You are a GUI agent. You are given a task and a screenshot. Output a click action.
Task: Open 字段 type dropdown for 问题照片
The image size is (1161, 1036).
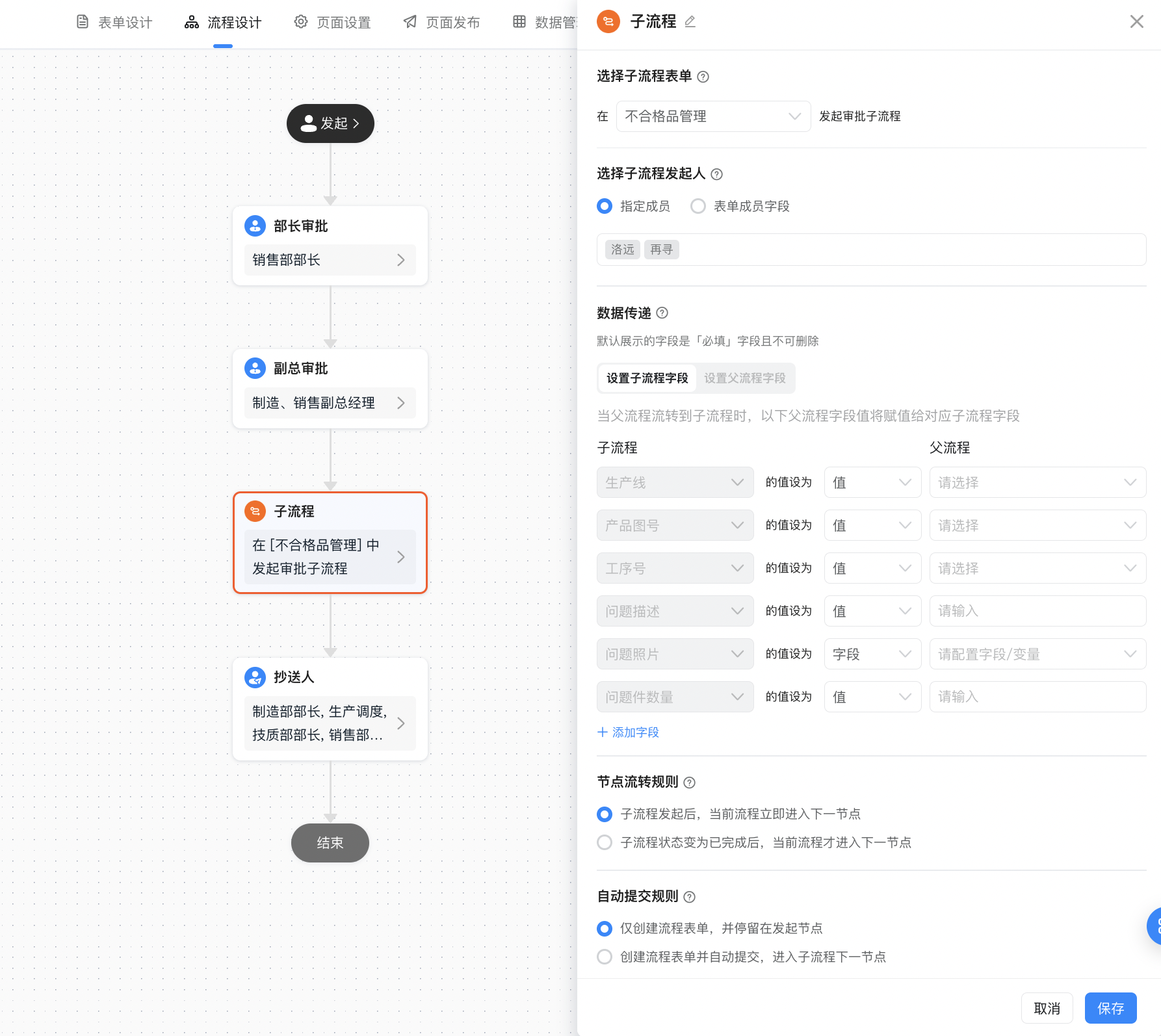tap(872, 654)
